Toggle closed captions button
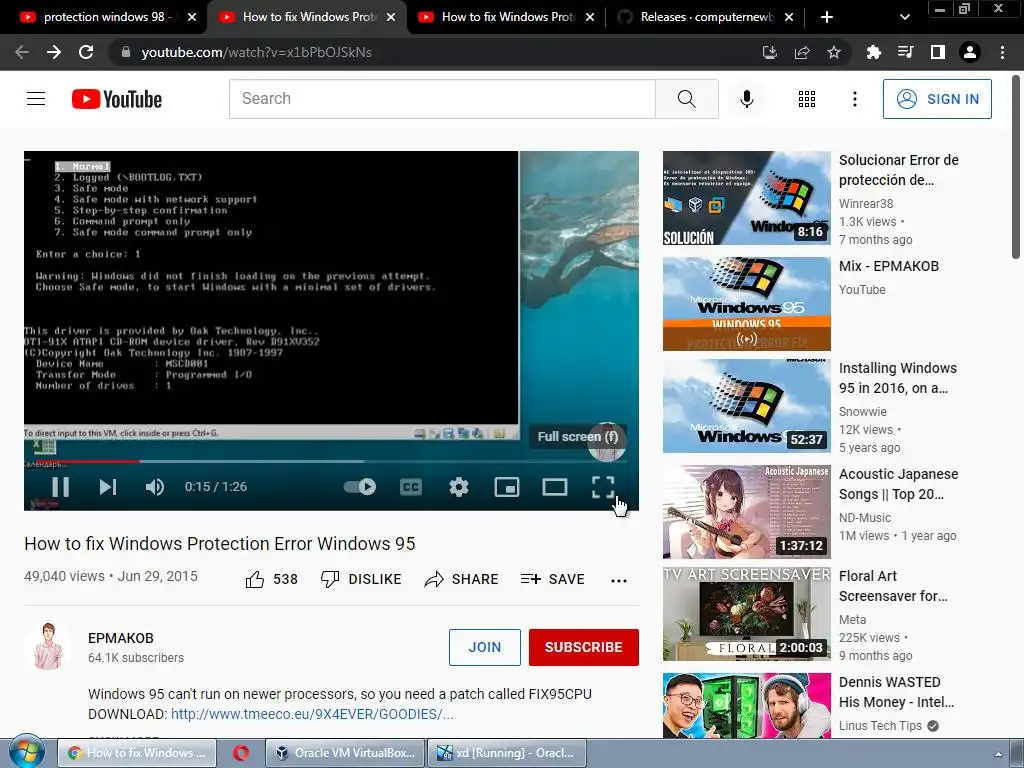1024x768 pixels. [411, 487]
